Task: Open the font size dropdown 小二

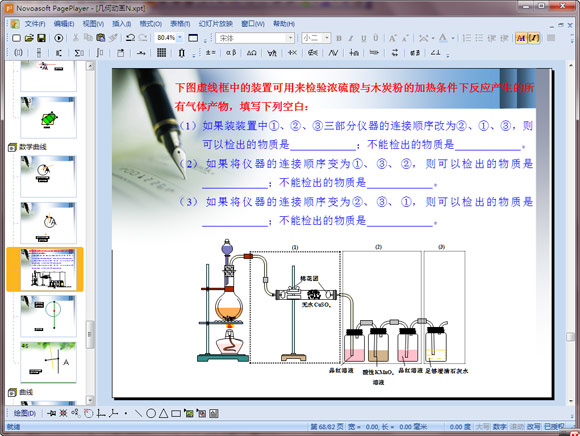Action: coord(327,38)
